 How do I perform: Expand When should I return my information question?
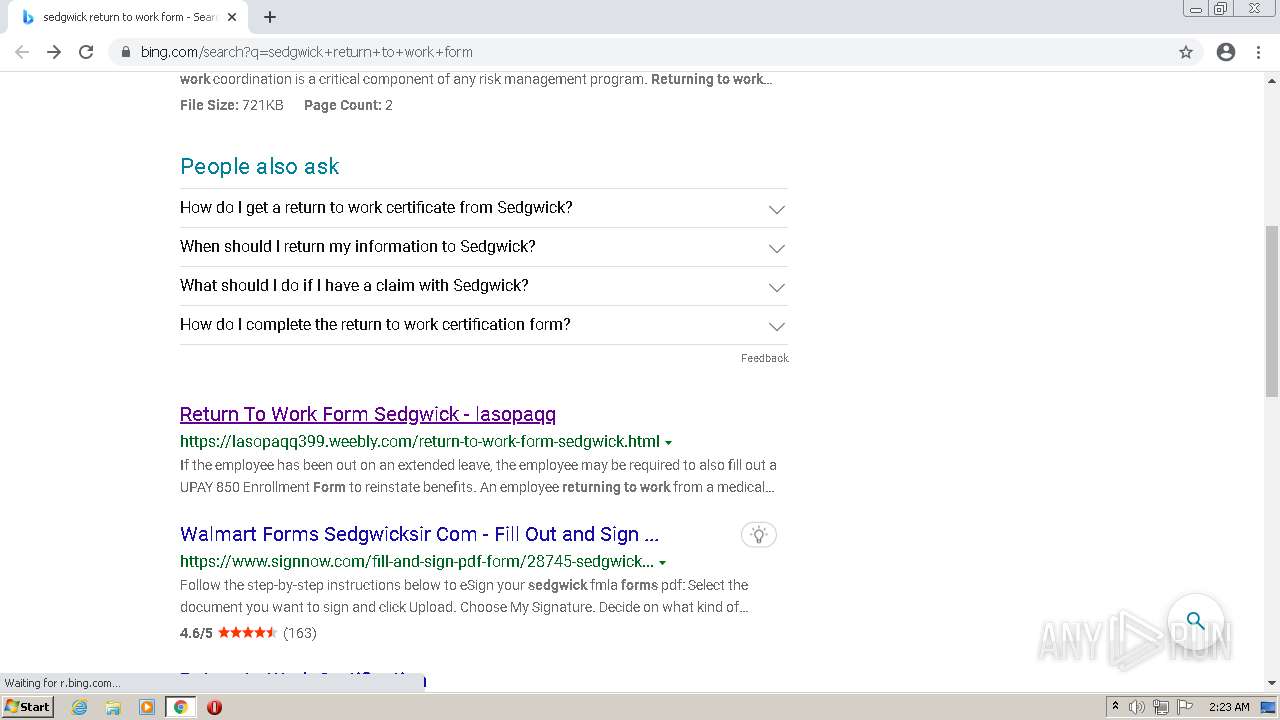(x=483, y=247)
